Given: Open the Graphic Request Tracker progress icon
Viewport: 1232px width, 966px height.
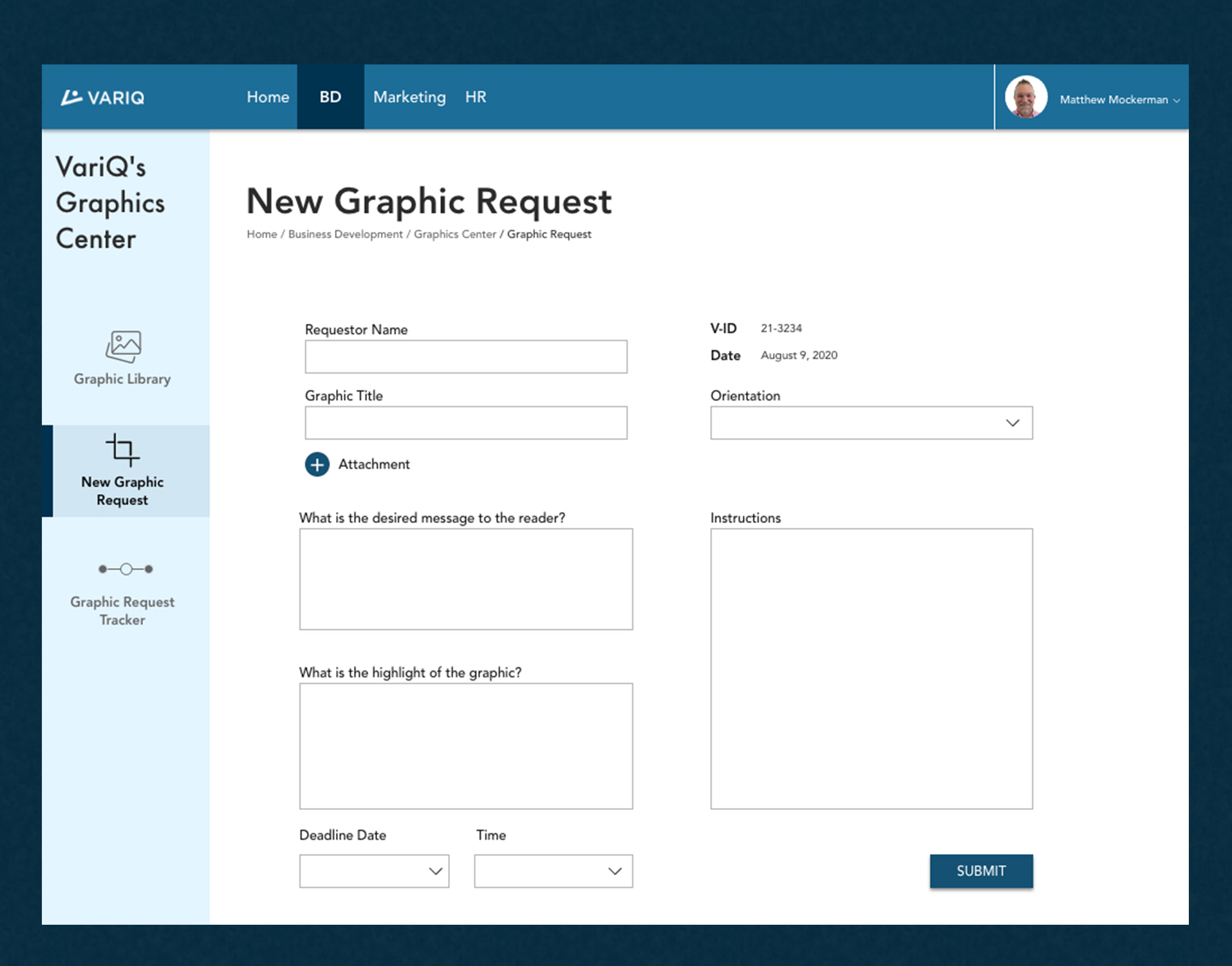Looking at the screenshot, I should click(x=126, y=569).
